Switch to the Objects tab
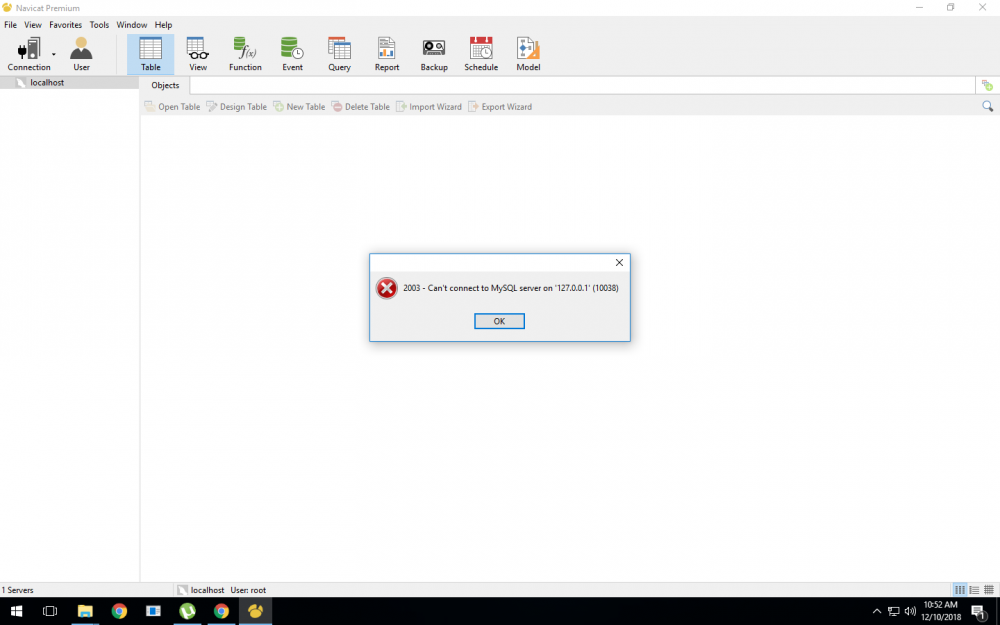The image size is (1000, 625). point(165,86)
